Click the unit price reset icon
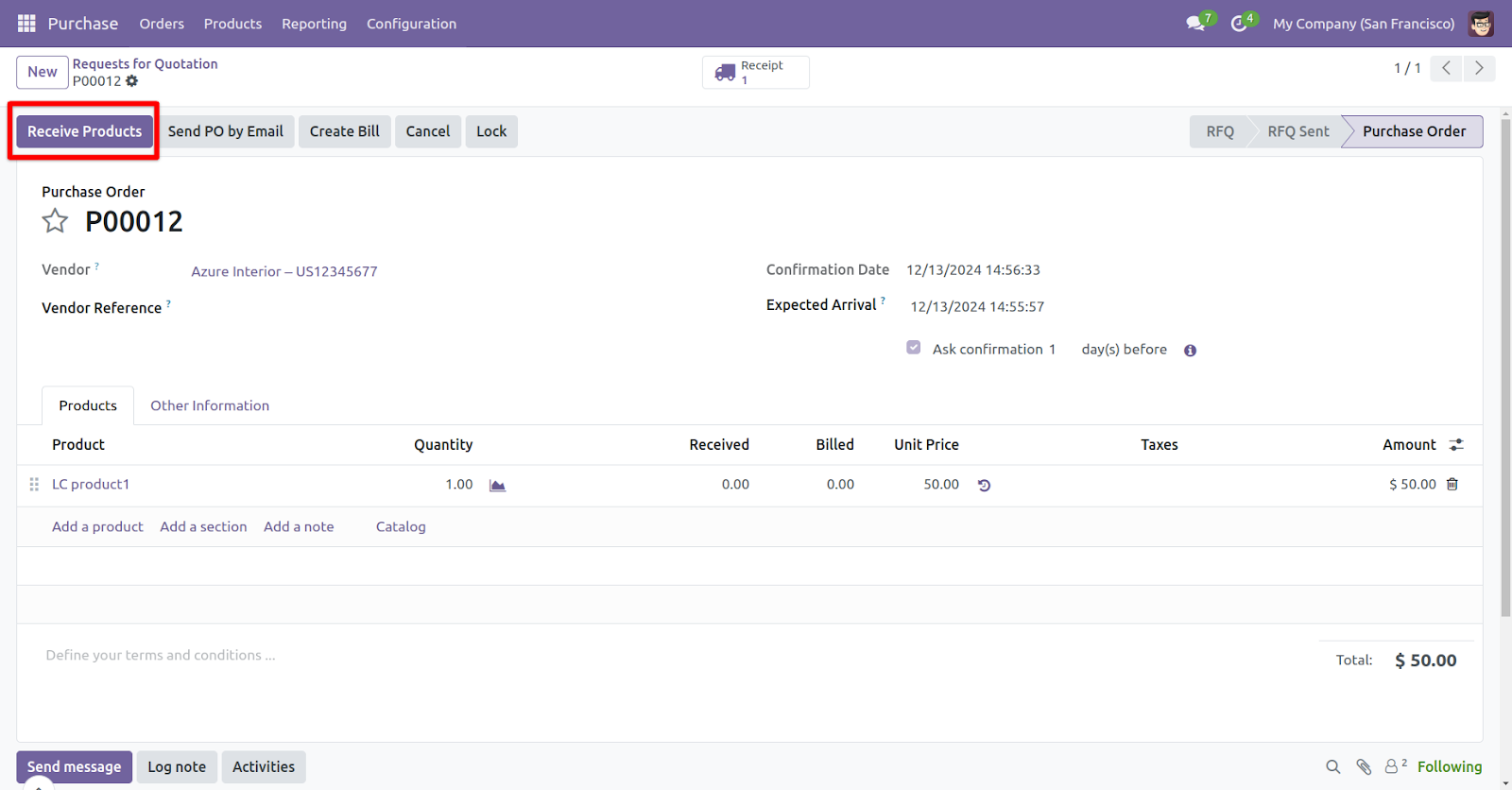The width and height of the screenshot is (1512, 790). (984, 485)
